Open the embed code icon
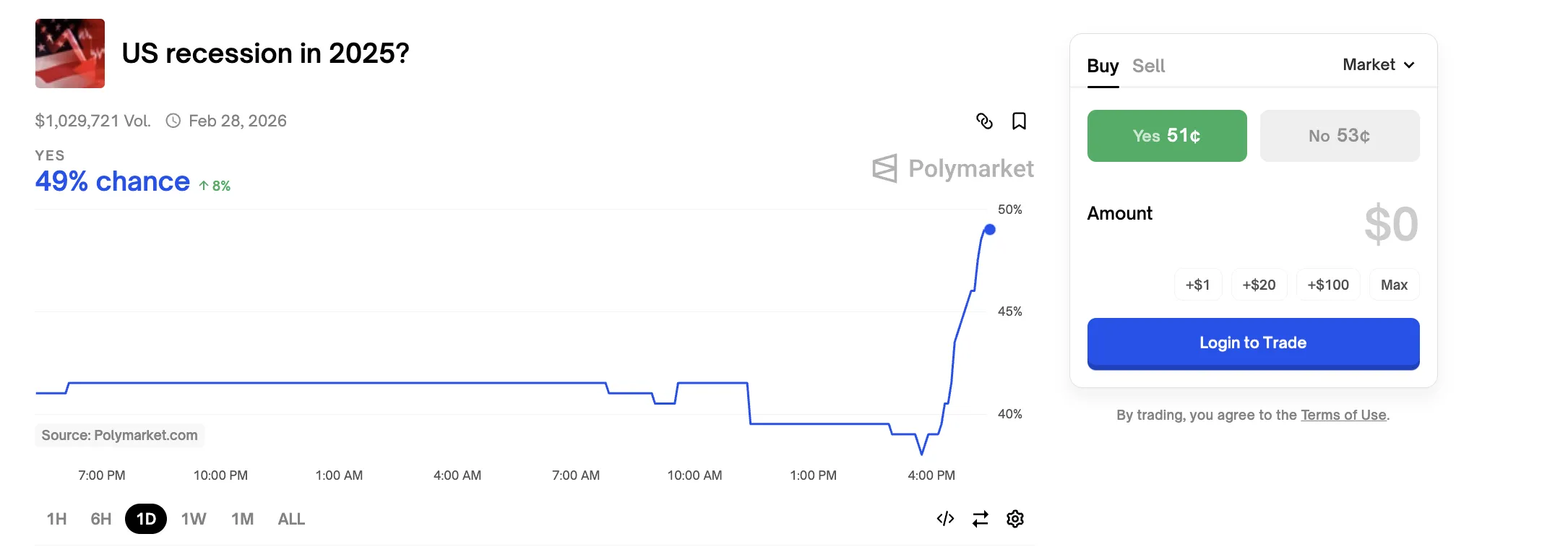 (945, 519)
